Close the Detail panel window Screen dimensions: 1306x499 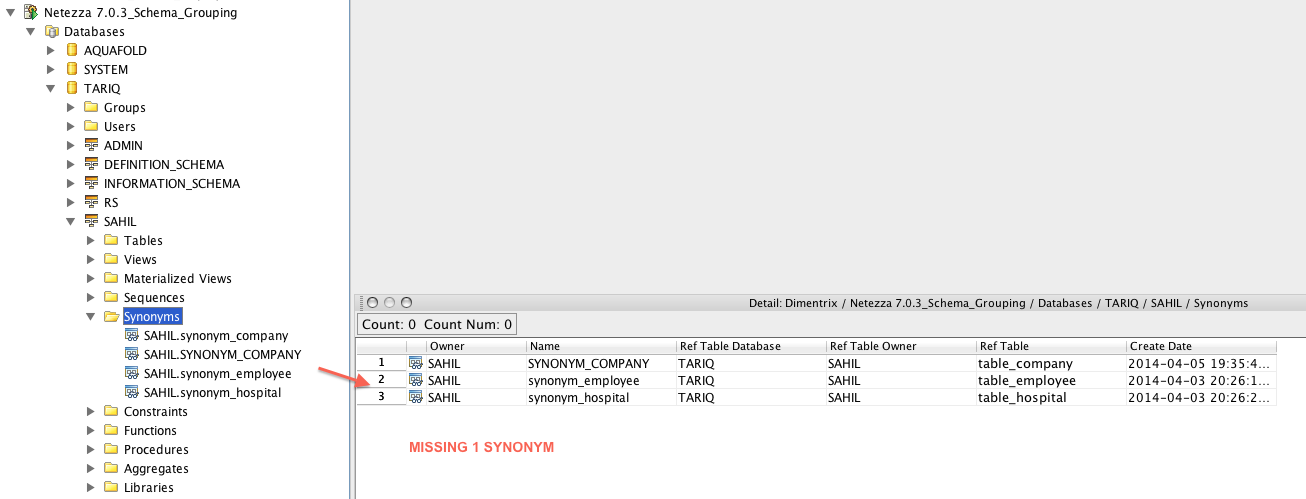[x=372, y=302]
